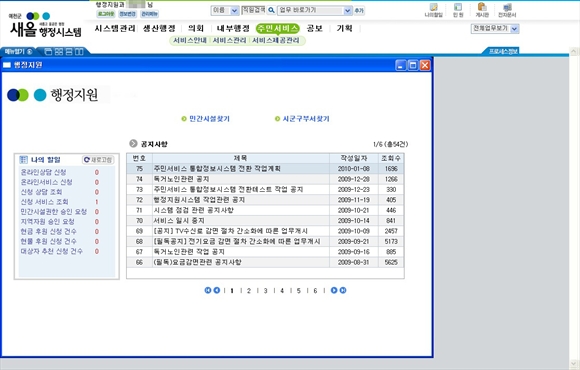Click the magnifier search icon

tap(271, 10)
